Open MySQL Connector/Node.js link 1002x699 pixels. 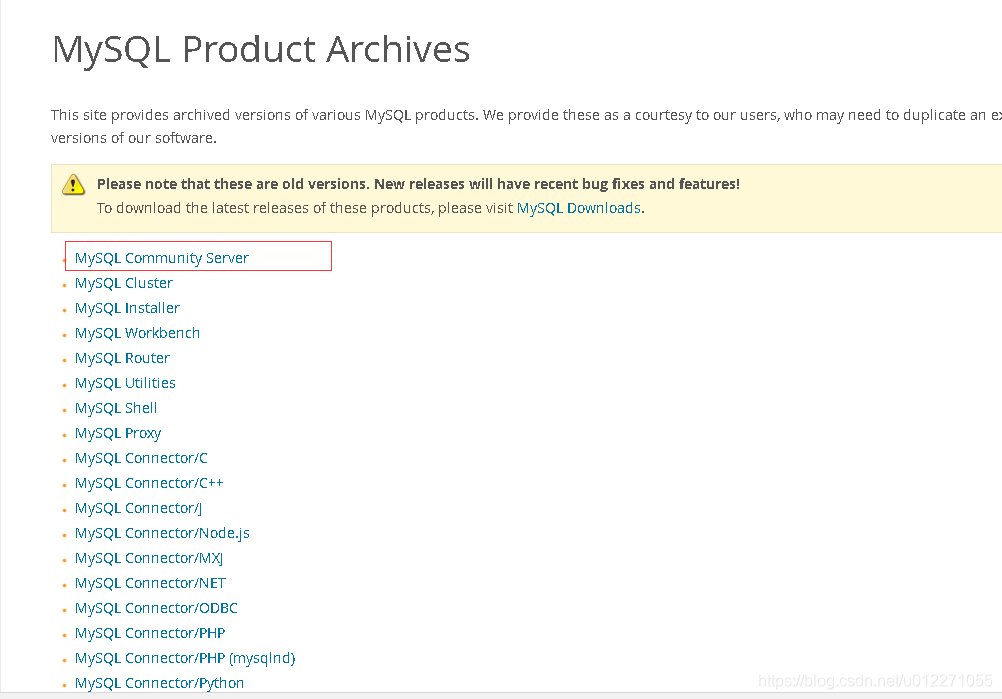click(162, 533)
